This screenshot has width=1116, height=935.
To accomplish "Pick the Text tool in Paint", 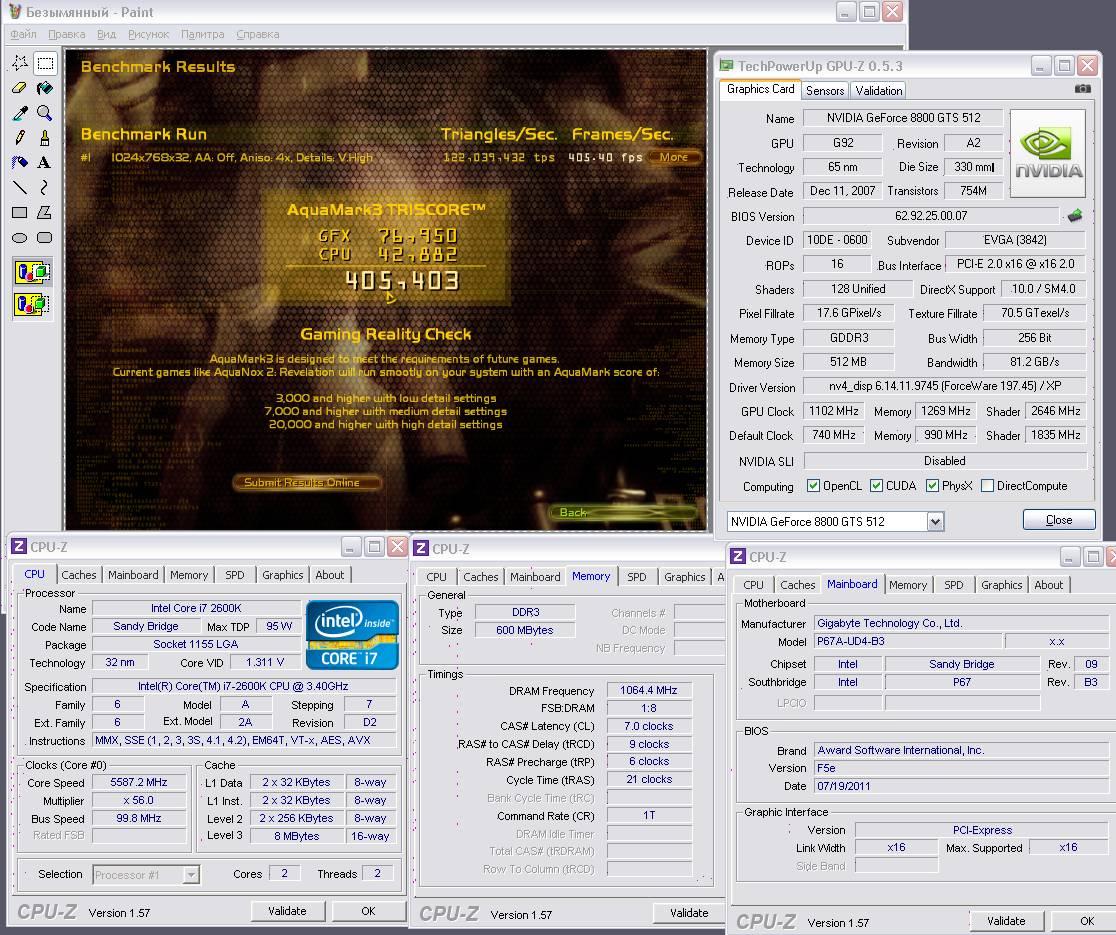I will (45, 163).
